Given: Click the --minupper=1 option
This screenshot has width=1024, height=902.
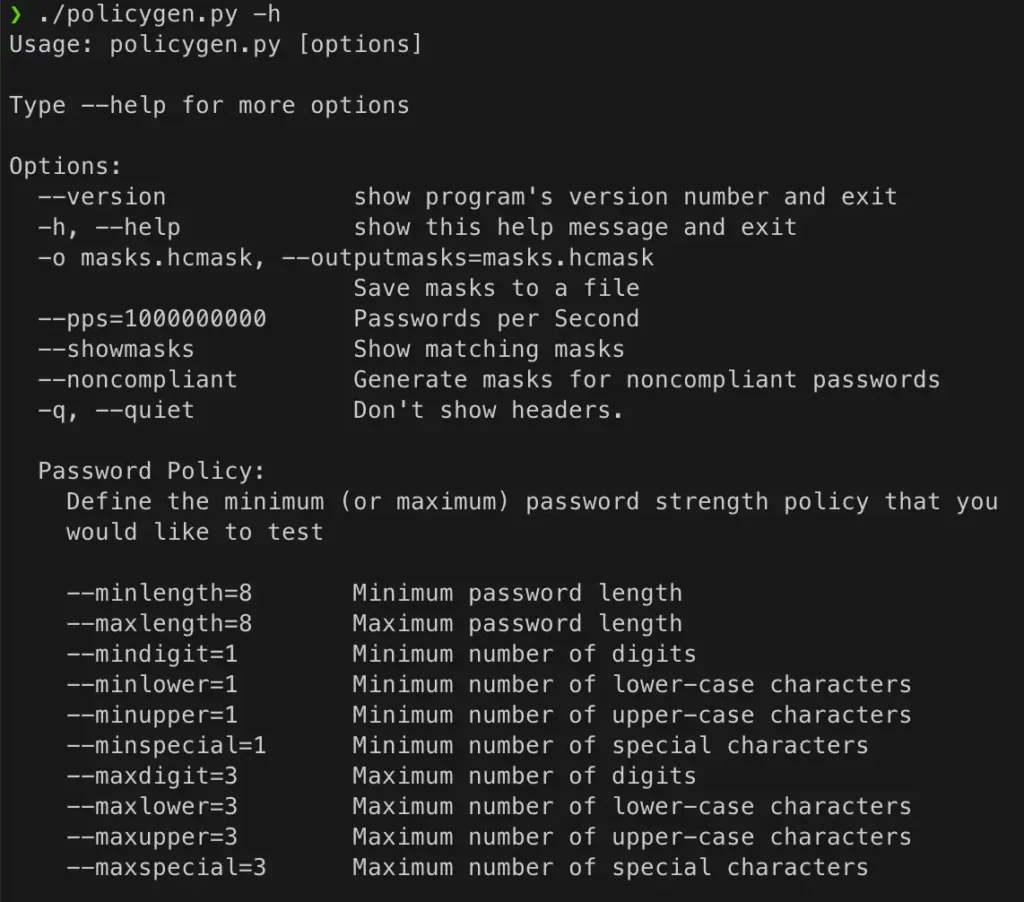Looking at the screenshot, I should coord(152,715).
